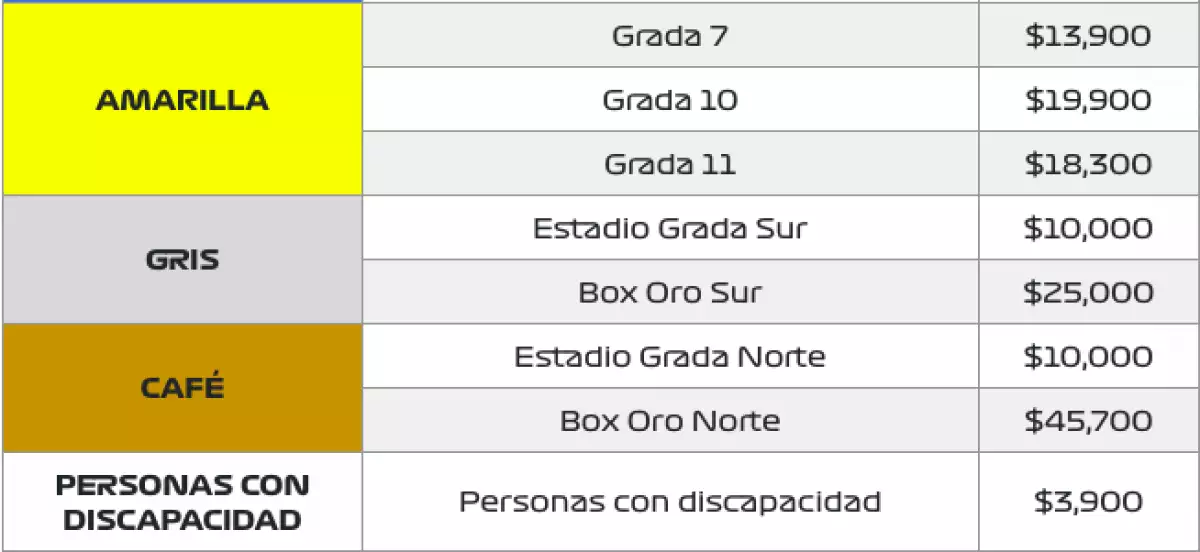Click the yellow AMARILLA zone cell
The height and width of the screenshot is (552, 1200).
(182, 100)
